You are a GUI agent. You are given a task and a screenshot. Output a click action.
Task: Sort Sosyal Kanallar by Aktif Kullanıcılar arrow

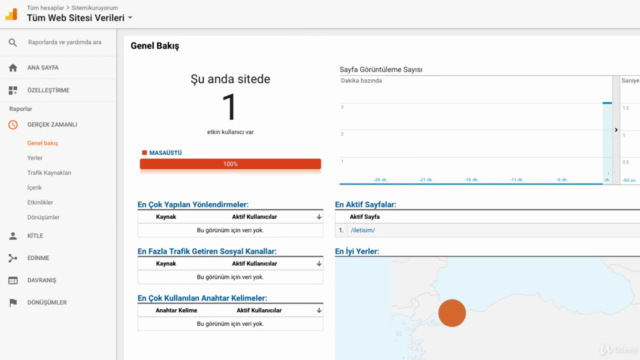[319, 264]
